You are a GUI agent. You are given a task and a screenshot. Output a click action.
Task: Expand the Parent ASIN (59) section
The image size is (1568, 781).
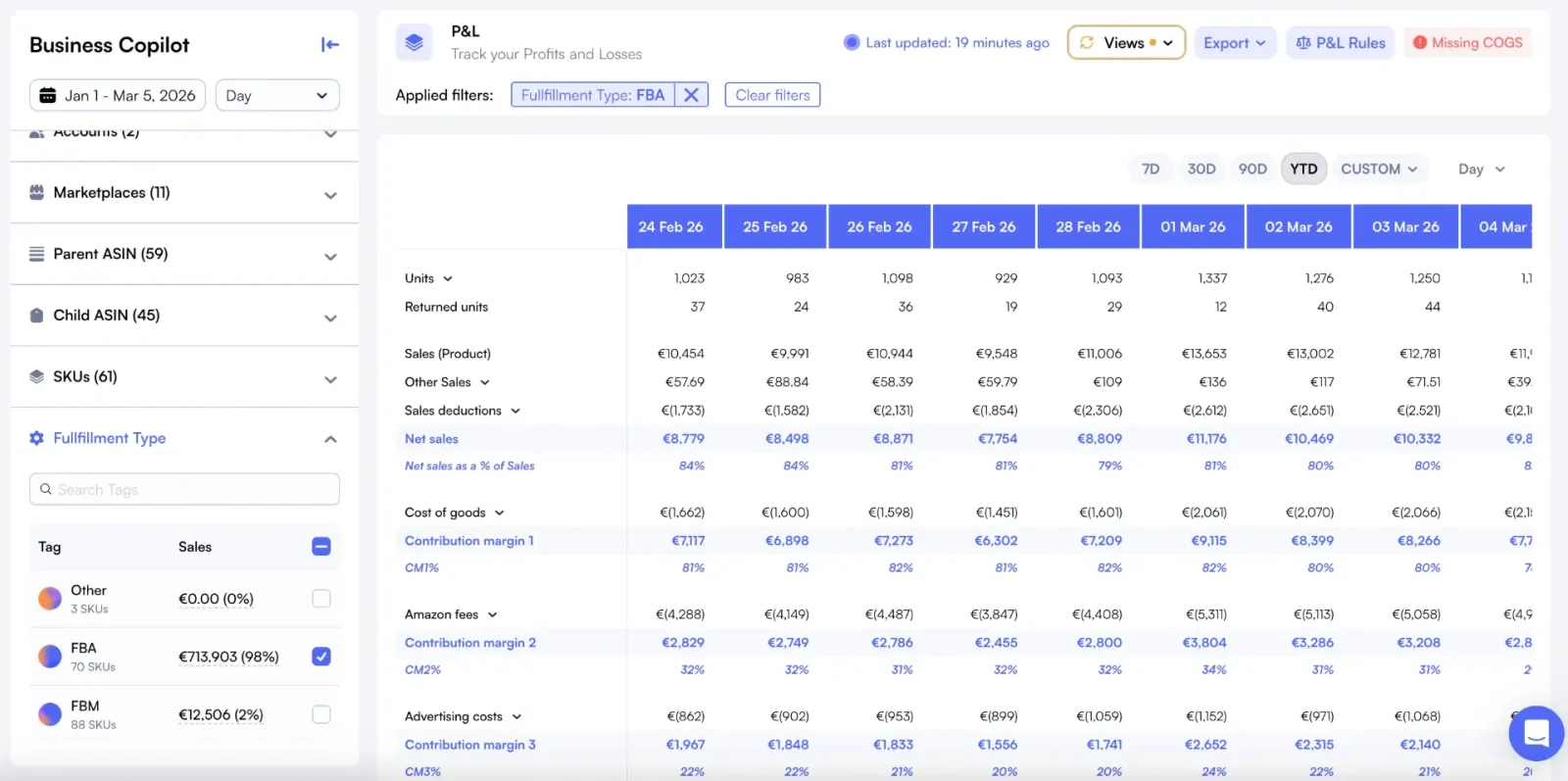click(x=330, y=257)
